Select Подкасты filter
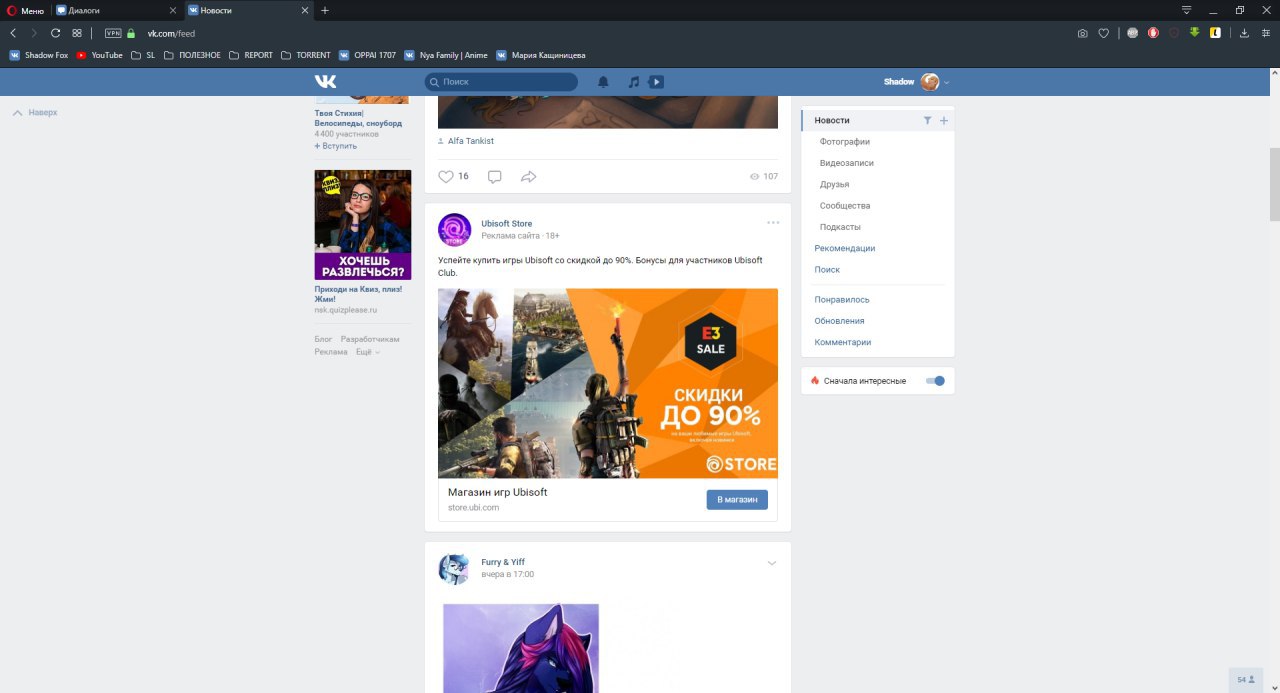 click(x=840, y=227)
